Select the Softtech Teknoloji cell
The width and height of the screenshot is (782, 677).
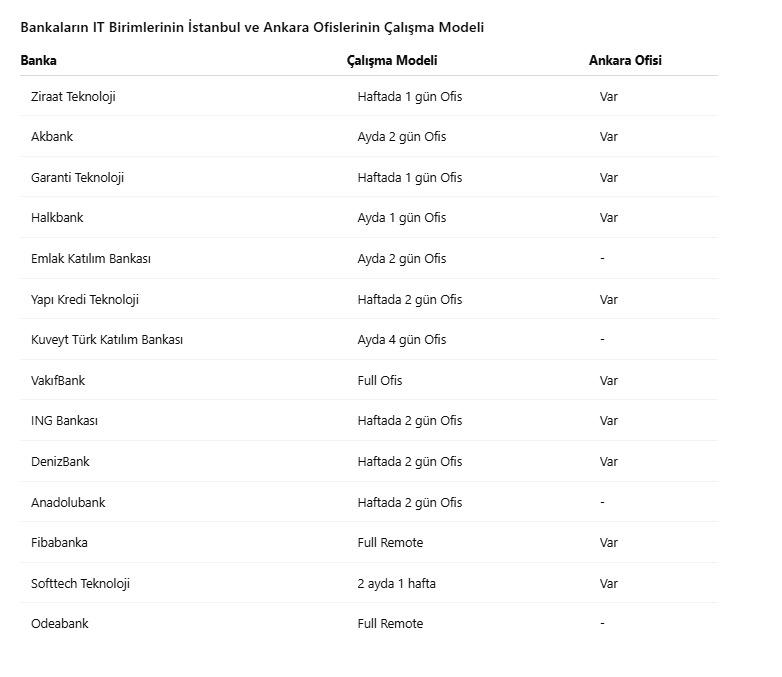tap(80, 584)
